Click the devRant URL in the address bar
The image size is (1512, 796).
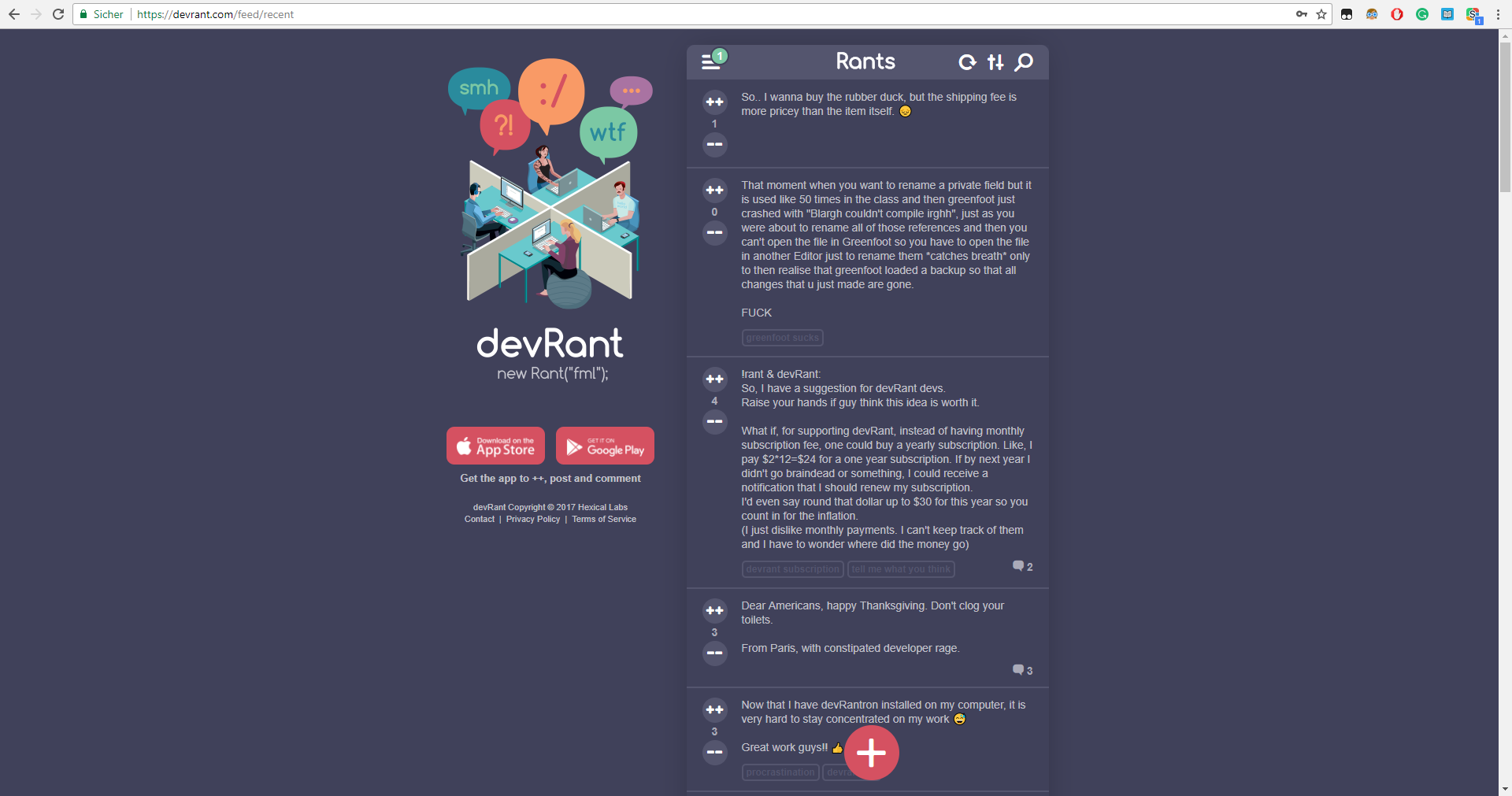coord(215,14)
